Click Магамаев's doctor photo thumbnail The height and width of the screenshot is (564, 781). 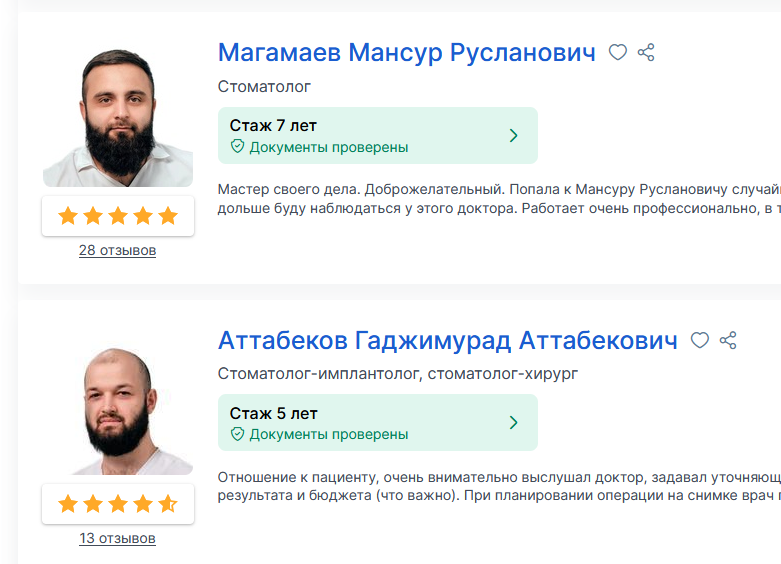click(x=118, y=113)
